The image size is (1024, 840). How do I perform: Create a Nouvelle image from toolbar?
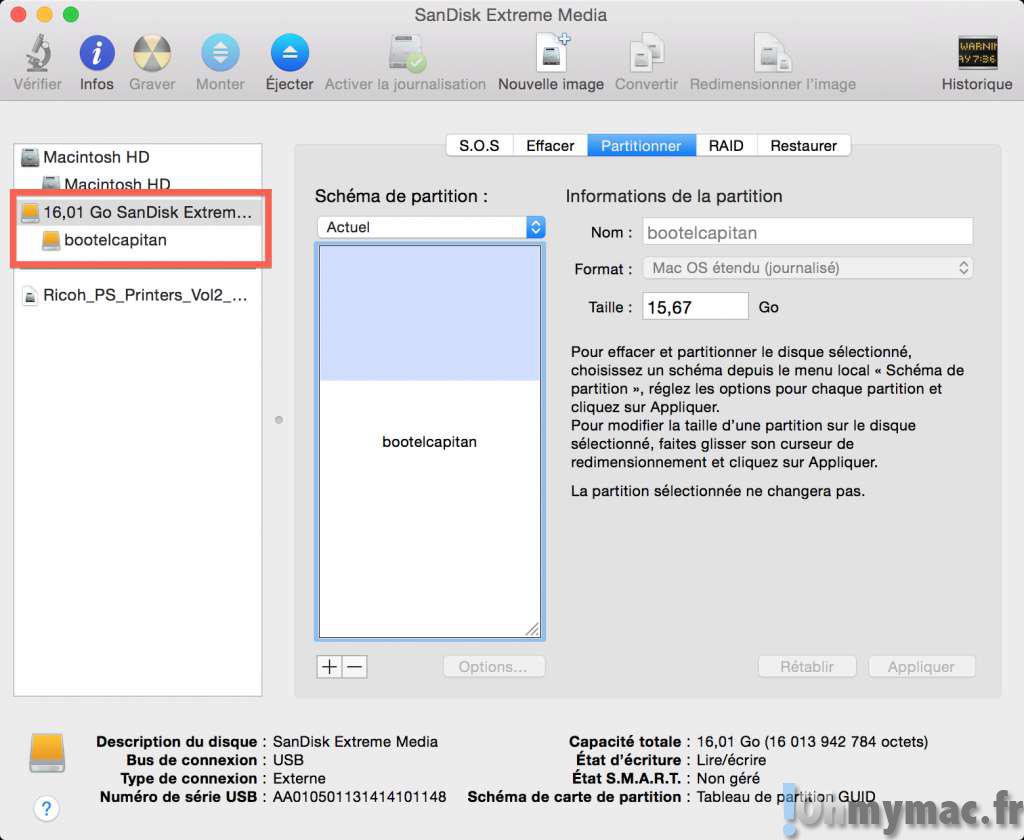[551, 53]
